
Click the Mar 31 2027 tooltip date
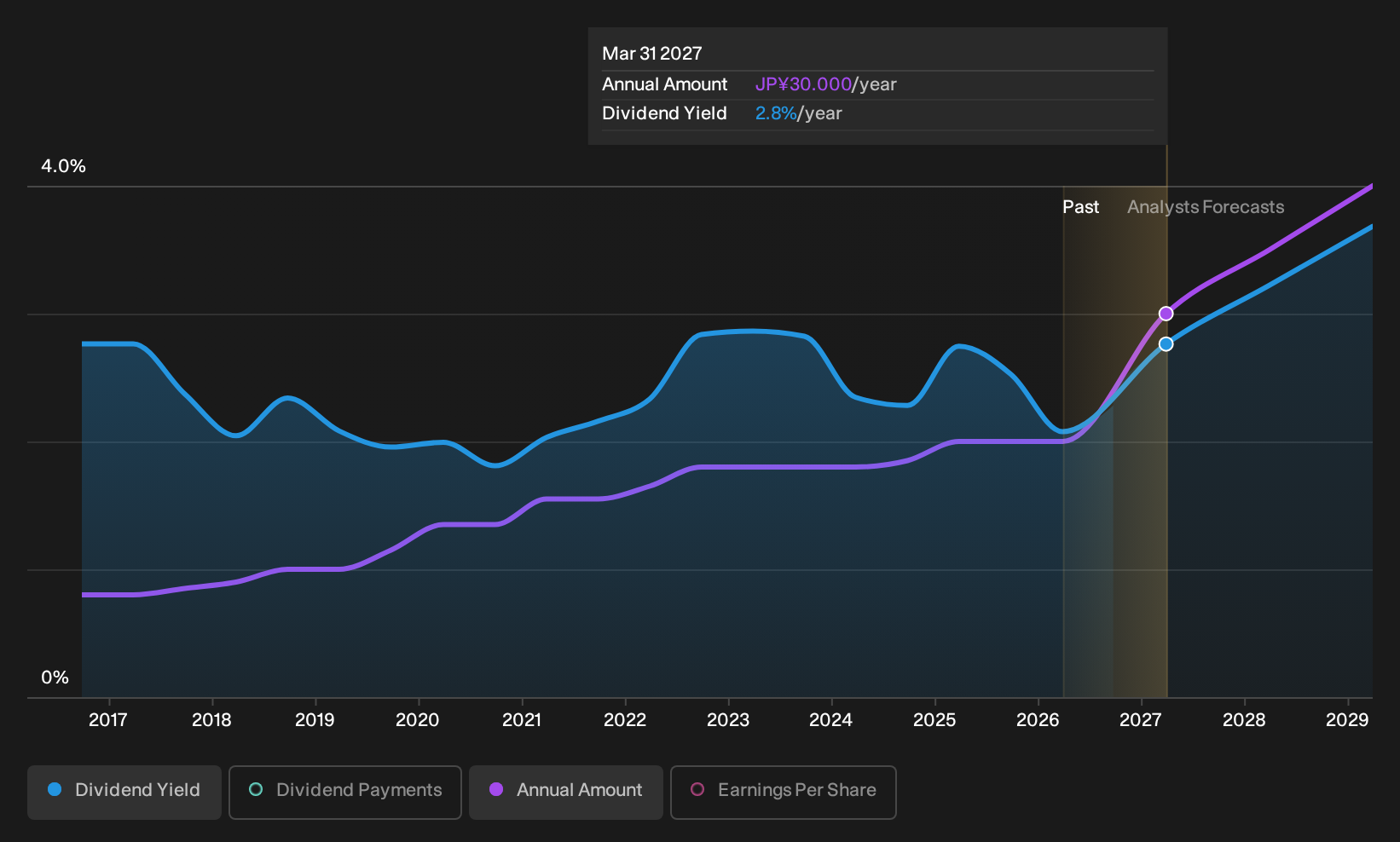652,54
